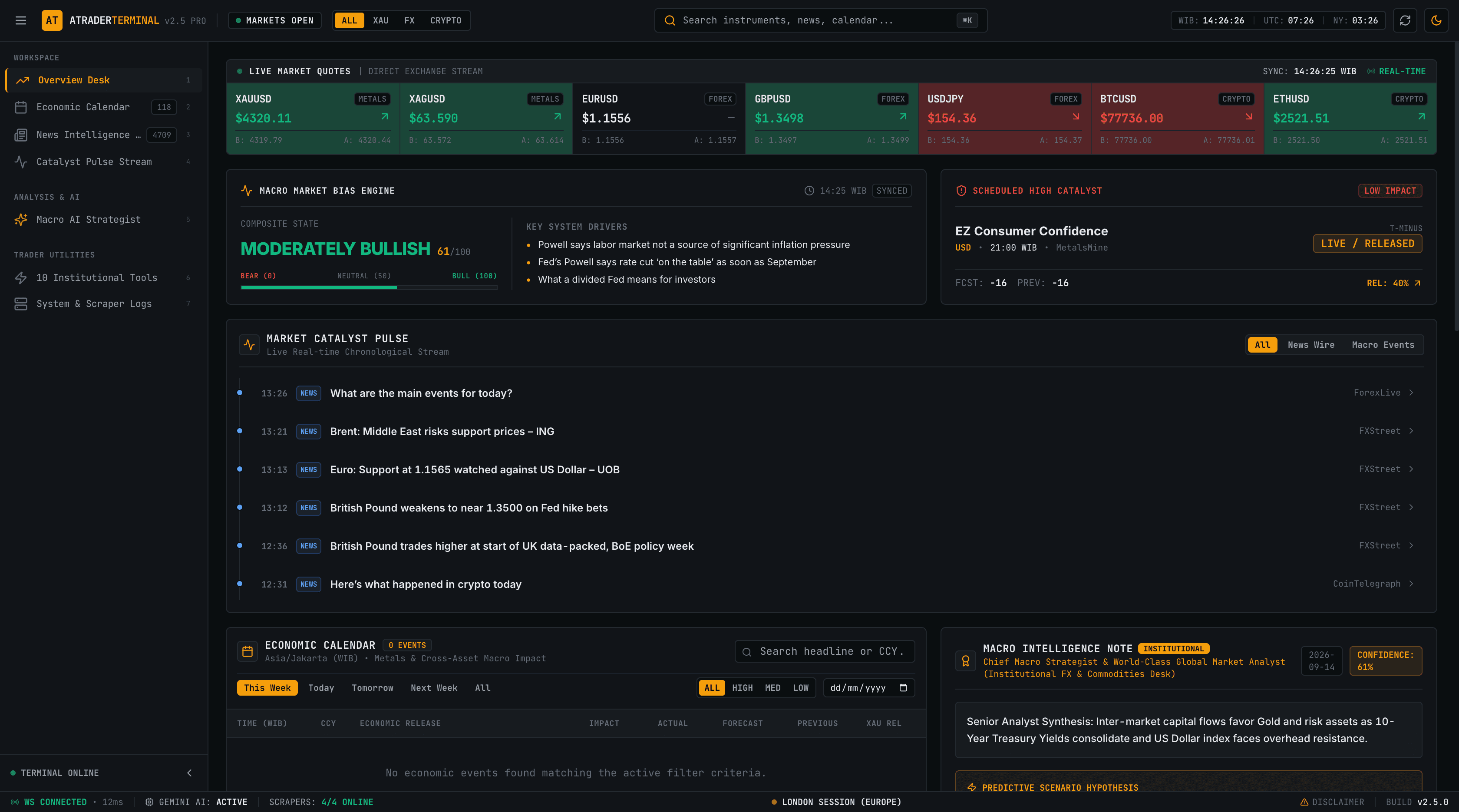Open the dd/mm/yyyy date field
The height and width of the screenshot is (812, 1459).
click(x=869, y=688)
